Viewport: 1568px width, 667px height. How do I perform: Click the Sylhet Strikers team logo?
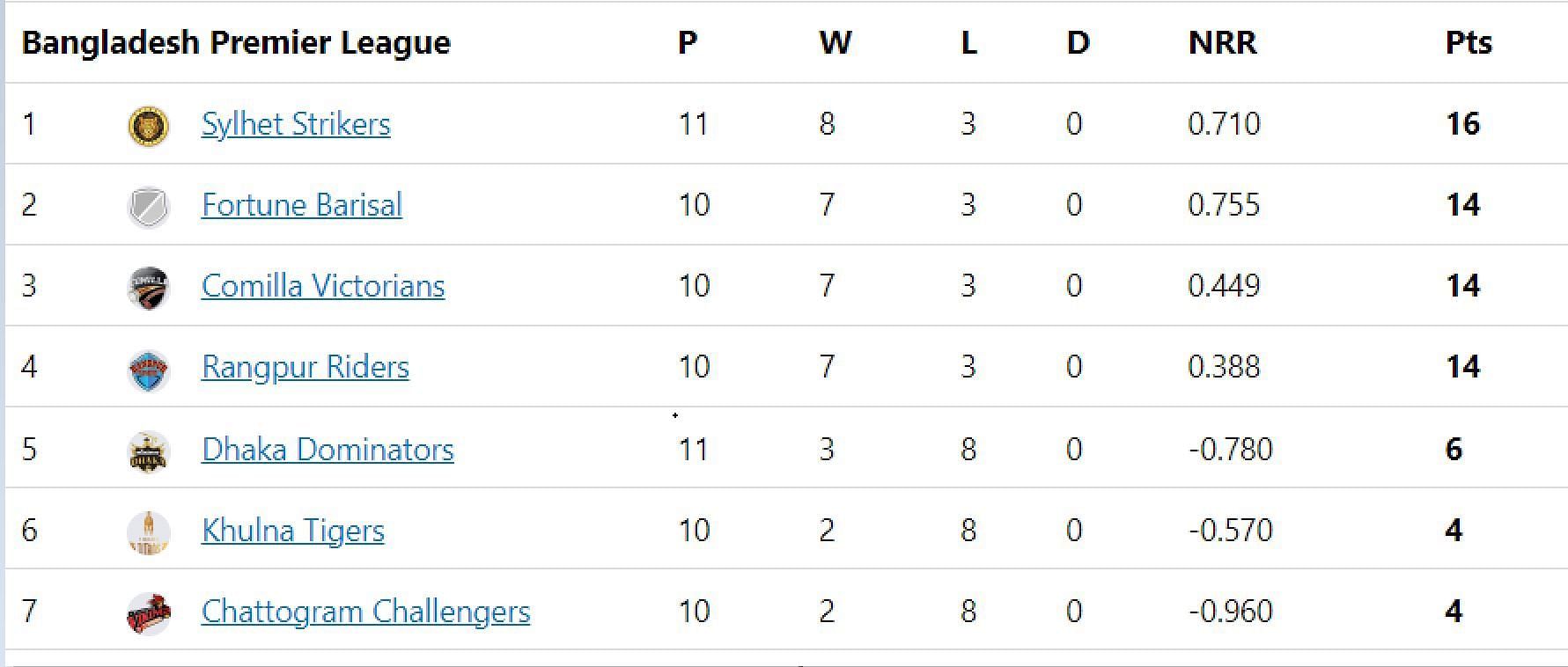(149, 125)
